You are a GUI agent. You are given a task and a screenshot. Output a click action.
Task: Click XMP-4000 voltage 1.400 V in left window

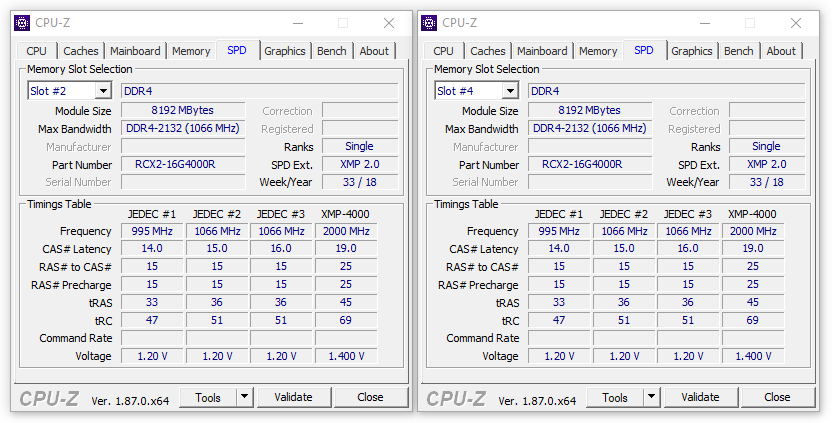pyautogui.click(x=346, y=356)
